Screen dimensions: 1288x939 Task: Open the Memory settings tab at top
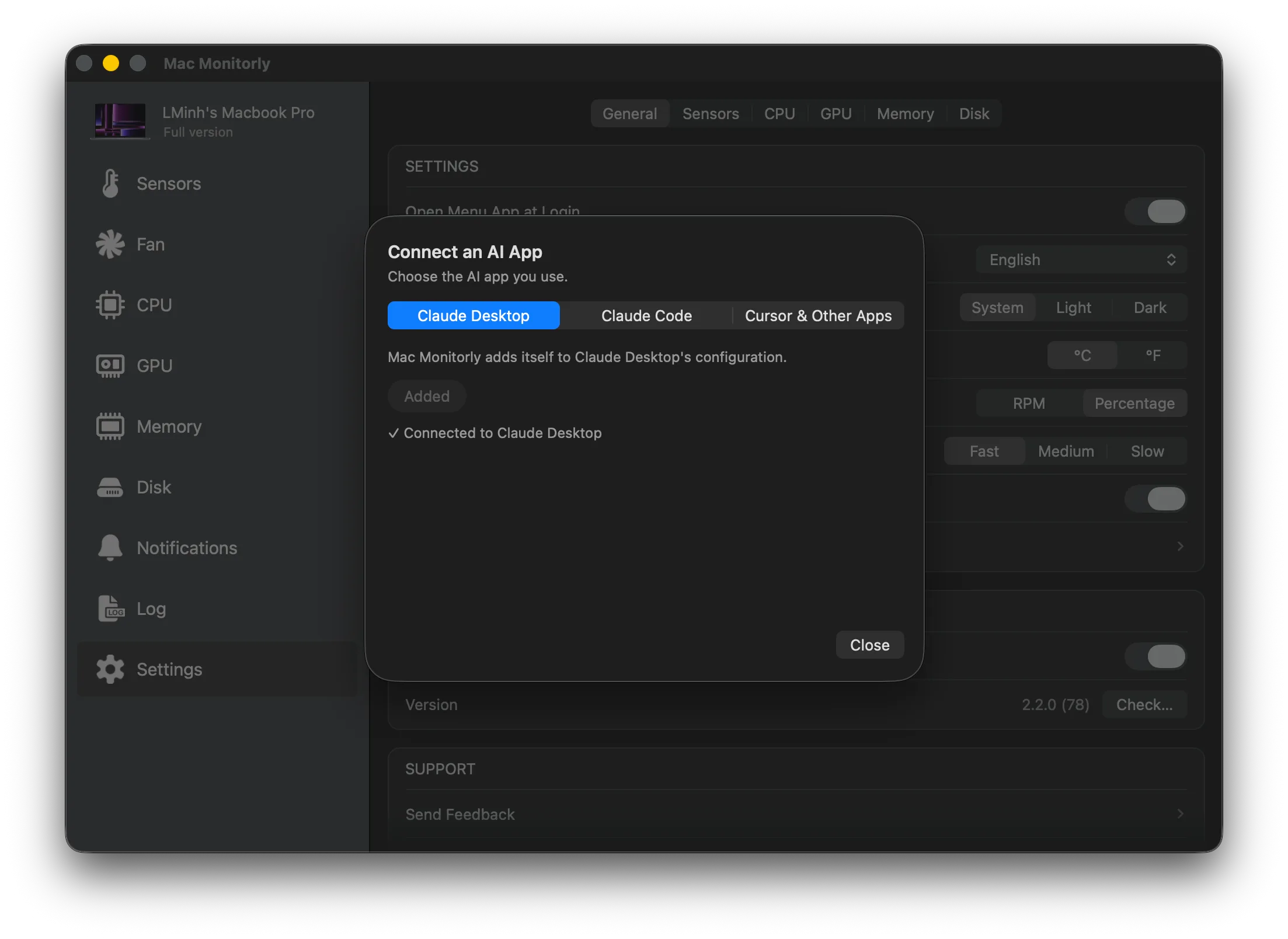coord(905,113)
